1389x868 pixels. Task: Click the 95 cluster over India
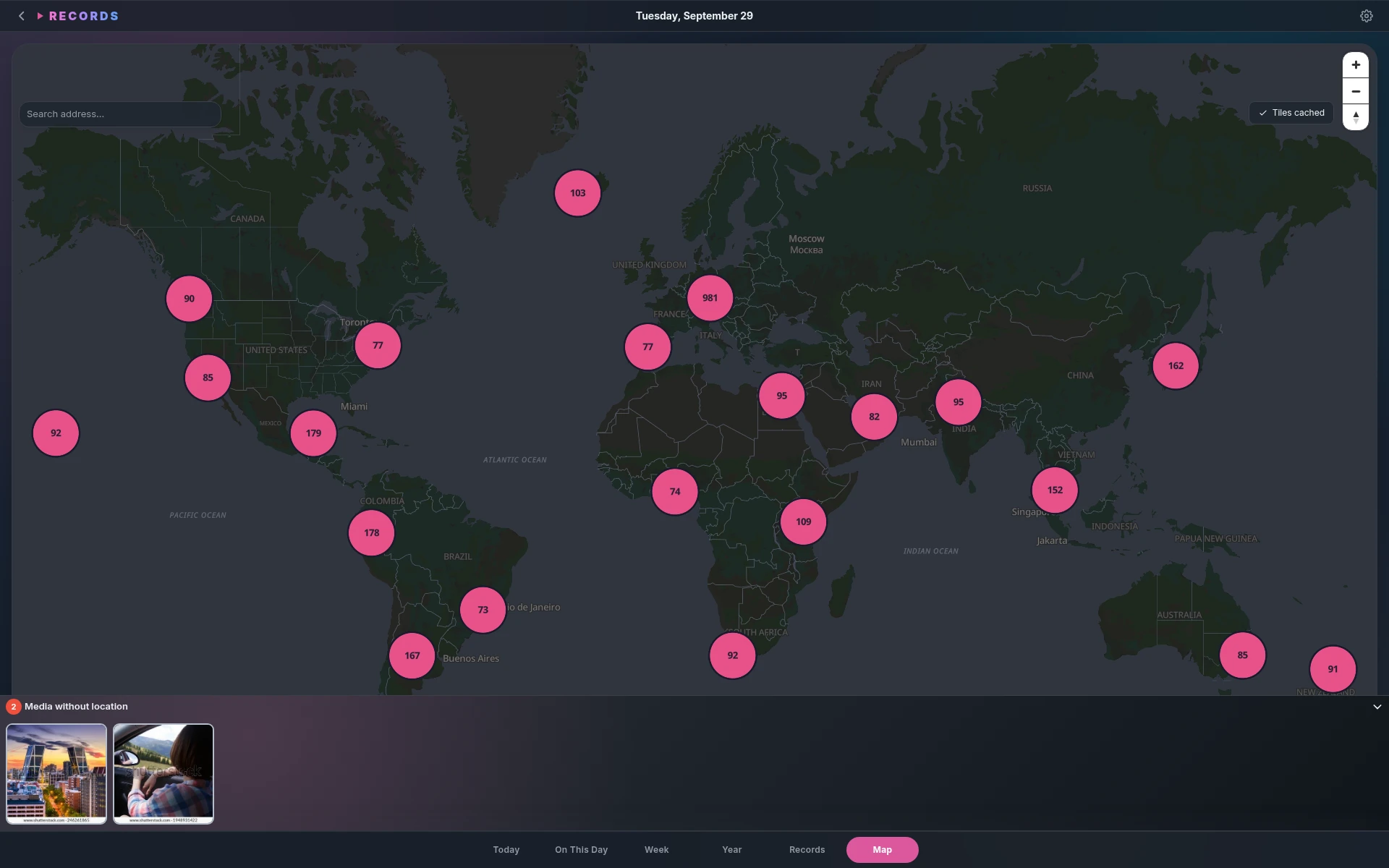click(x=958, y=402)
